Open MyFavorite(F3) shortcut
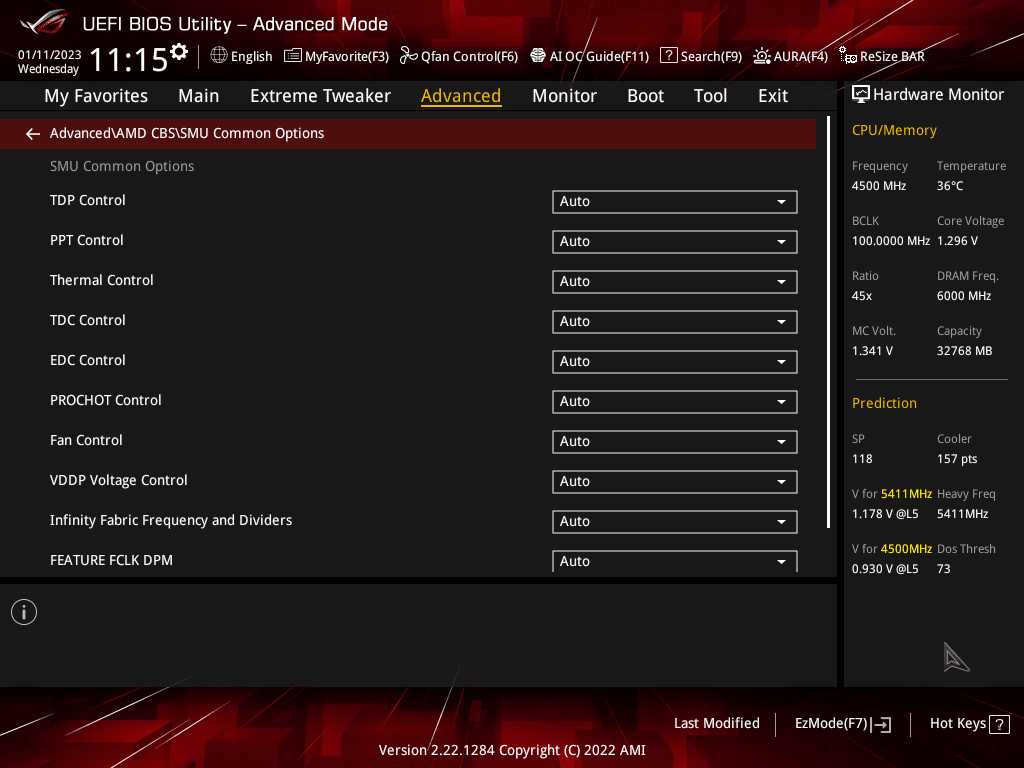This screenshot has width=1024, height=768. coord(337,56)
